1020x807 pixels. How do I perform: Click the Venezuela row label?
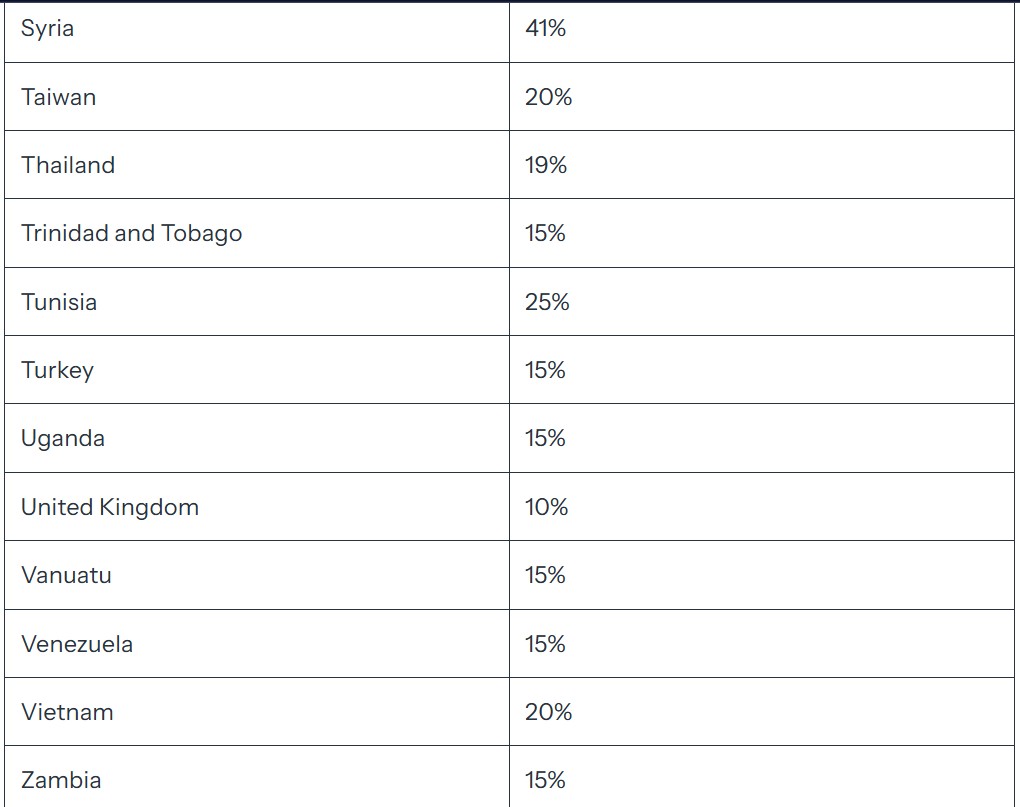click(257, 644)
